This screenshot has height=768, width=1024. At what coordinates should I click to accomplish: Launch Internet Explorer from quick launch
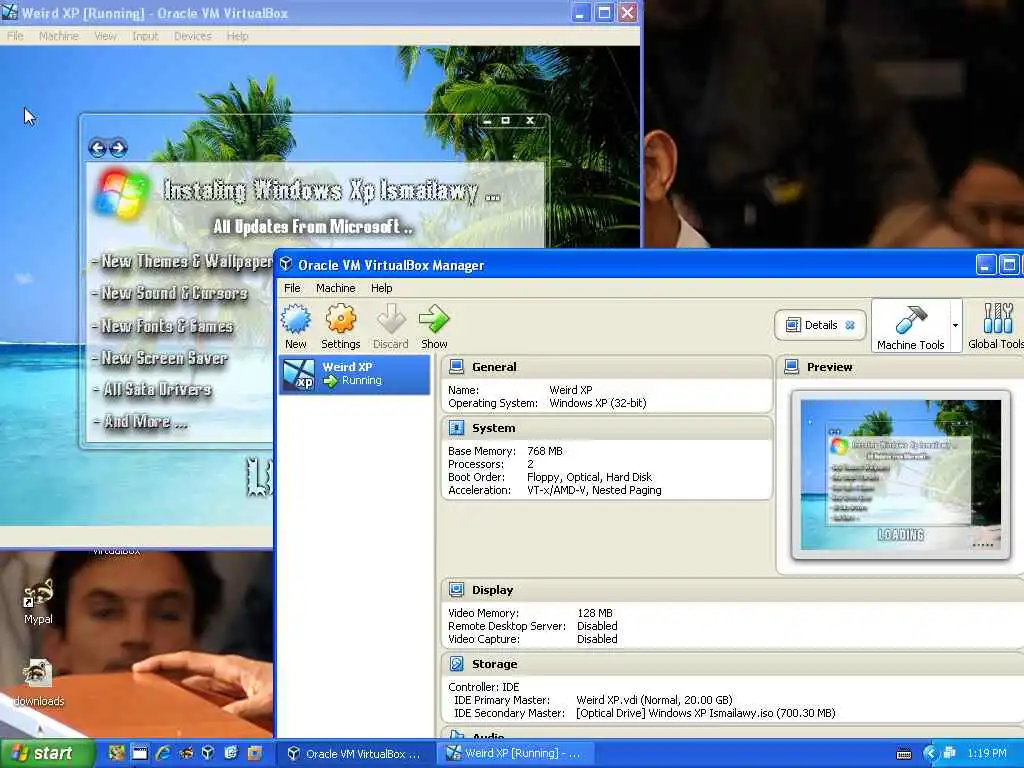click(x=163, y=753)
